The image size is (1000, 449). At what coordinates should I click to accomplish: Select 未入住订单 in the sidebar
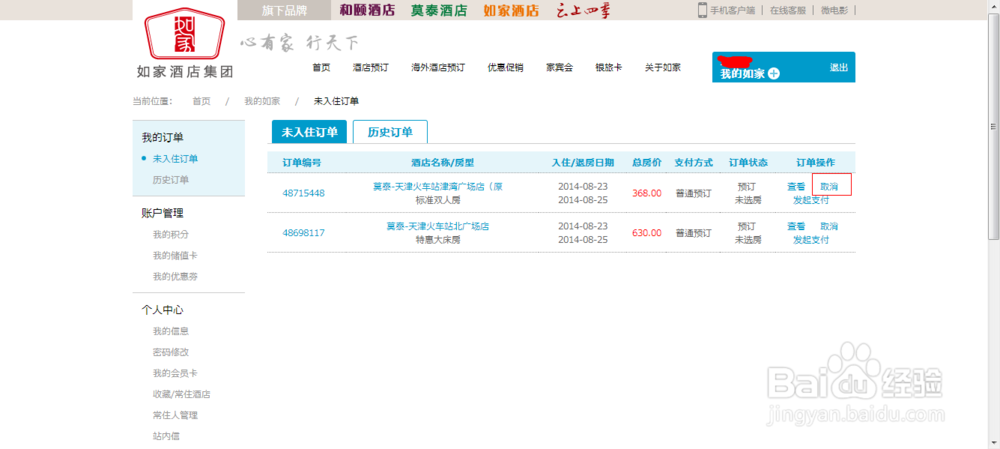coord(175,159)
